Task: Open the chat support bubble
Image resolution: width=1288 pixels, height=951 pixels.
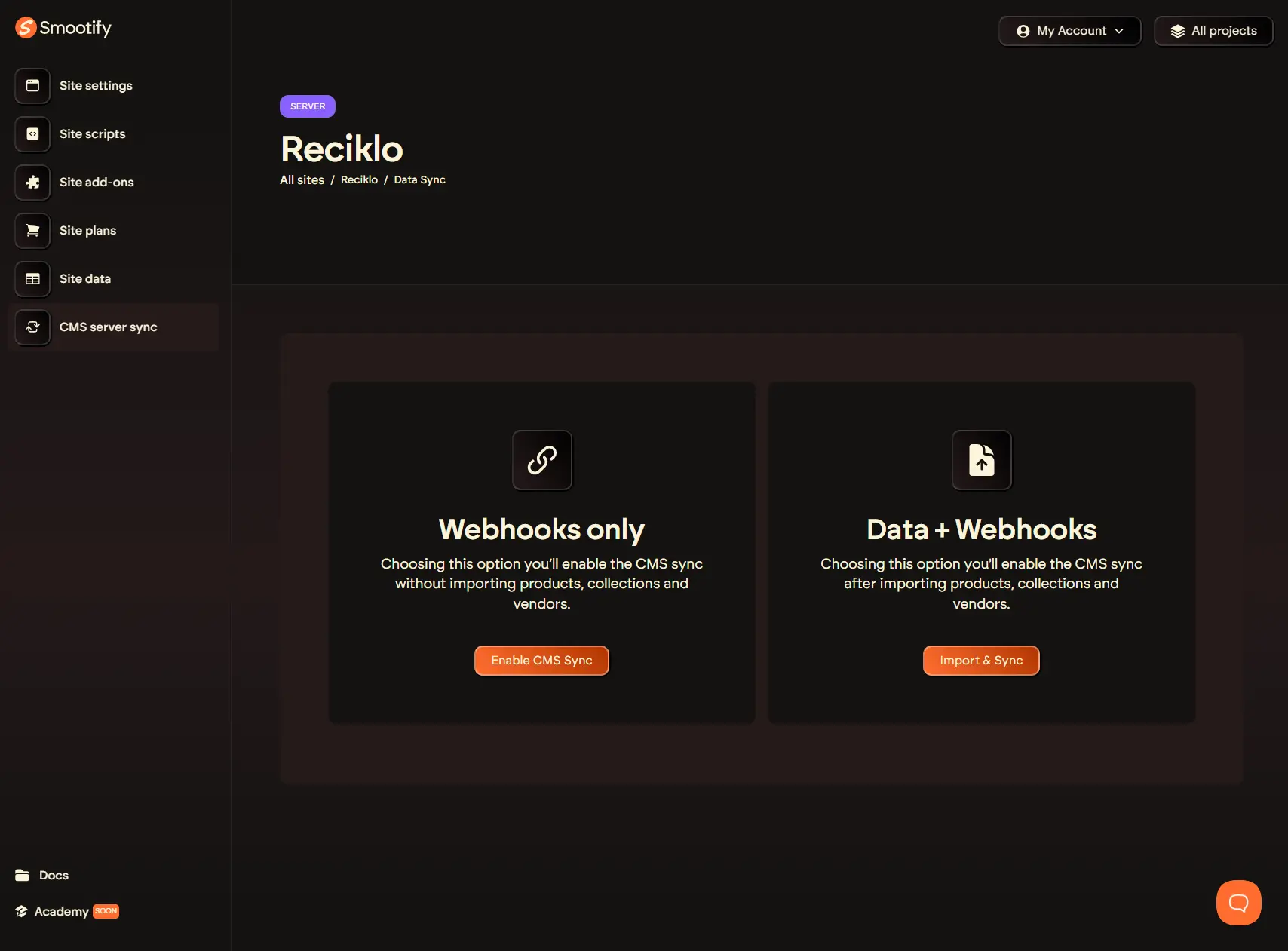Action: [x=1237, y=902]
